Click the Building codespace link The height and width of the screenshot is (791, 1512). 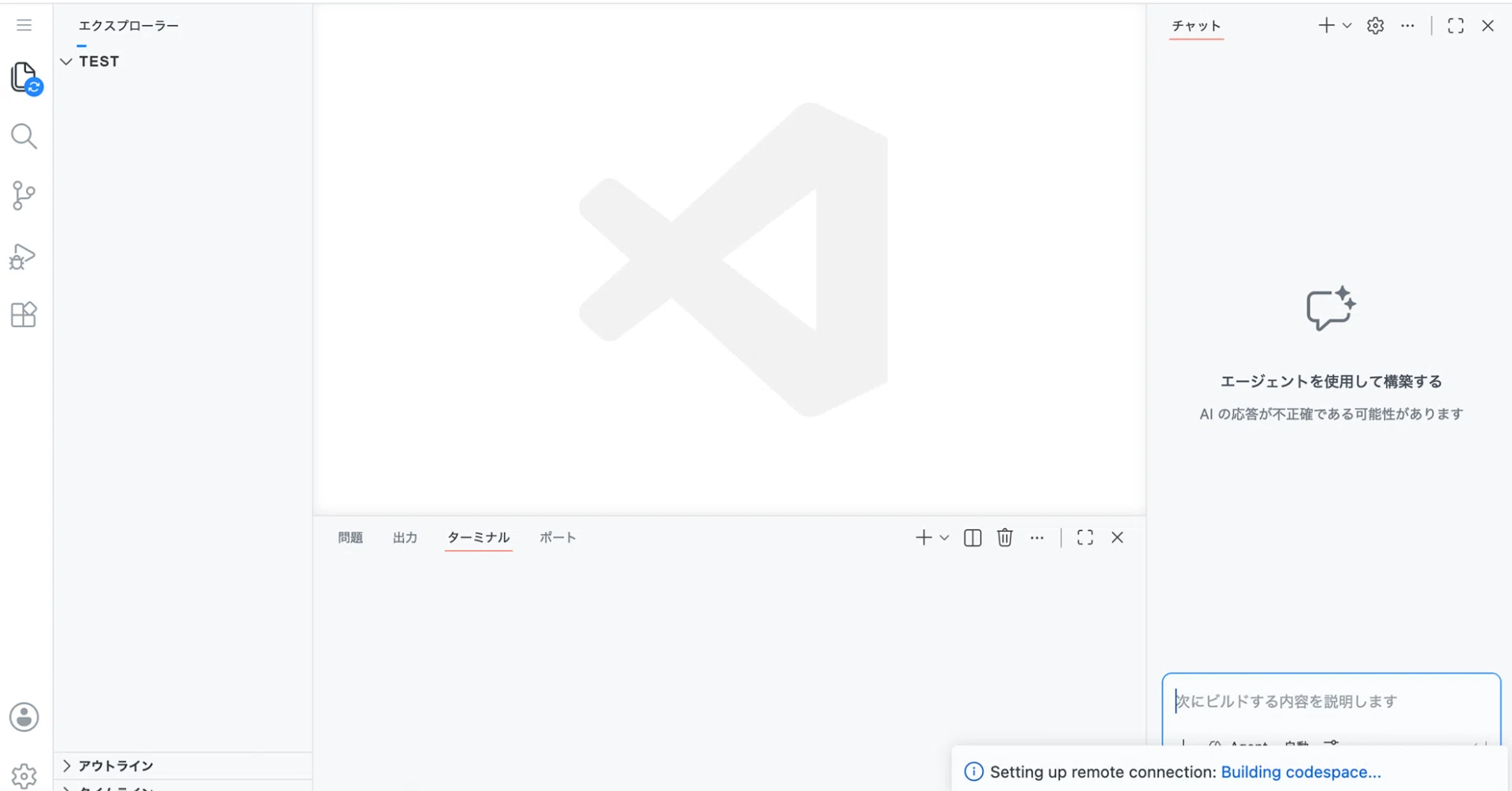1301,772
